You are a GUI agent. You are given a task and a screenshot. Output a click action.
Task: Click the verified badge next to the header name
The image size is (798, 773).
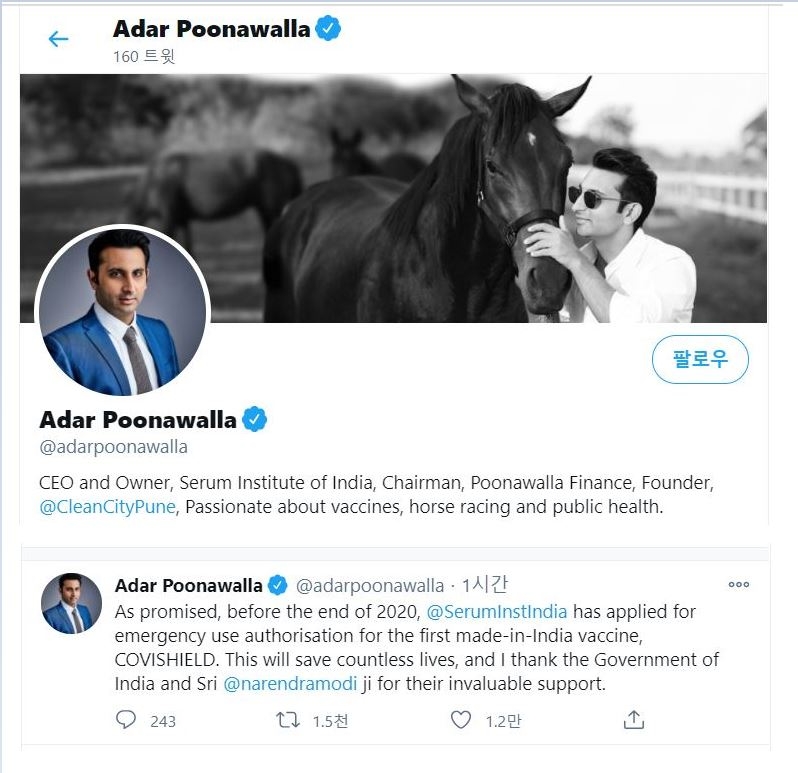328,29
